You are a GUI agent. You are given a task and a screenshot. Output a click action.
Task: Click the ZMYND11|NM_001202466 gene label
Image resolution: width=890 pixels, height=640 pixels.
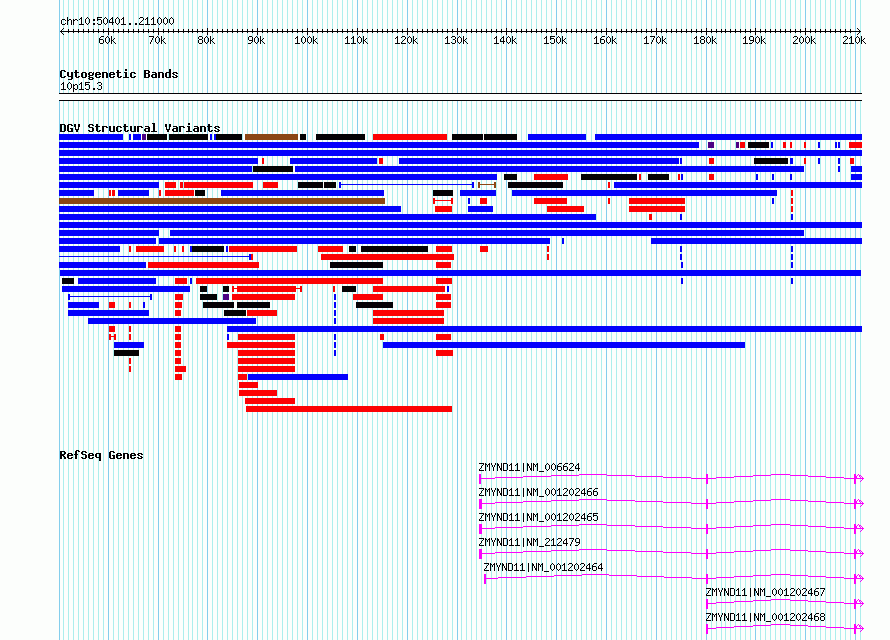coord(538,492)
